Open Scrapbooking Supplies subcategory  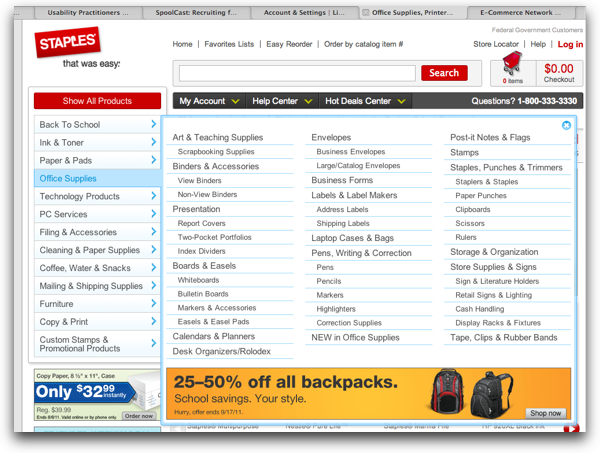point(216,152)
